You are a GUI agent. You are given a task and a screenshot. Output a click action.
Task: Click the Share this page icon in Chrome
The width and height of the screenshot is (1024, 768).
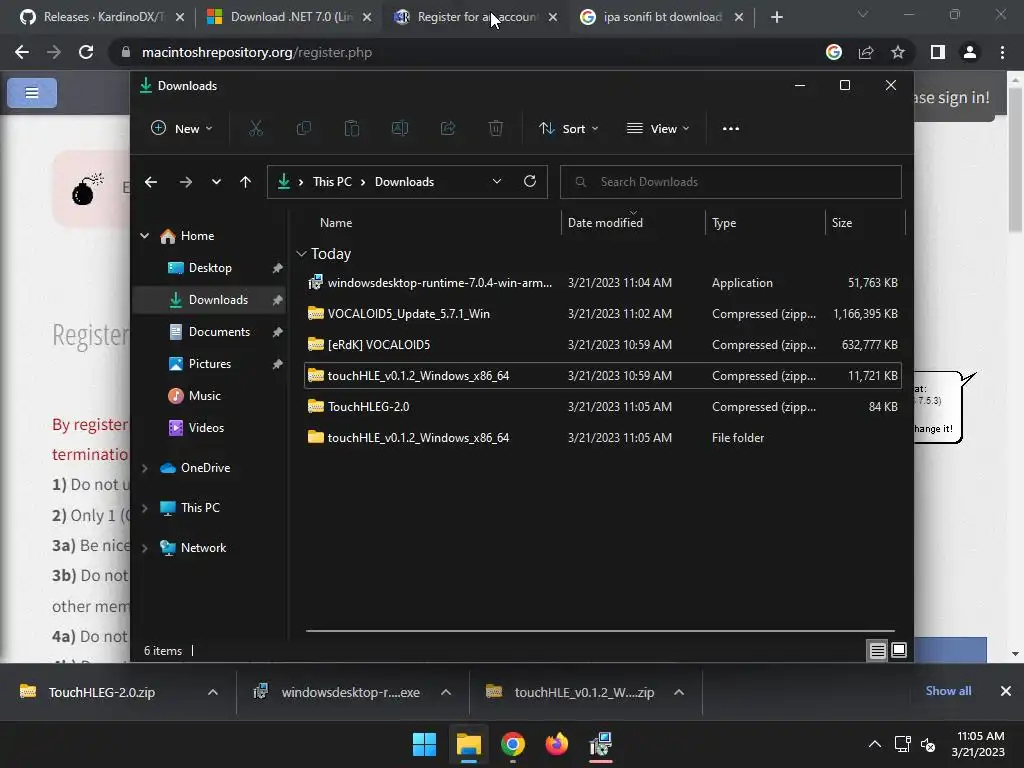point(866,52)
